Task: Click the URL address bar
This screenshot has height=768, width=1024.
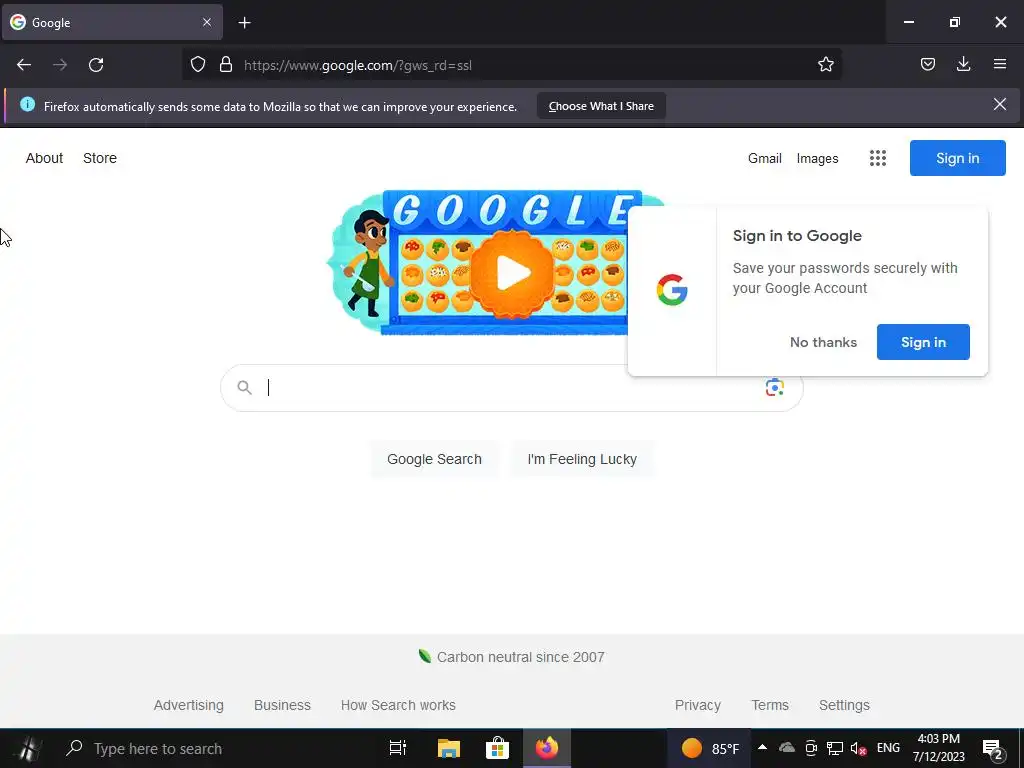Action: click(x=511, y=65)
